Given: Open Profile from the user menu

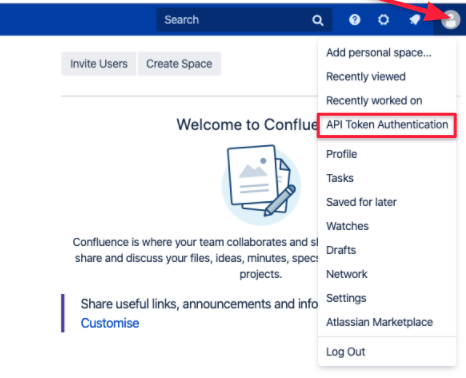Looking at the screenshot, I should 387,154.
